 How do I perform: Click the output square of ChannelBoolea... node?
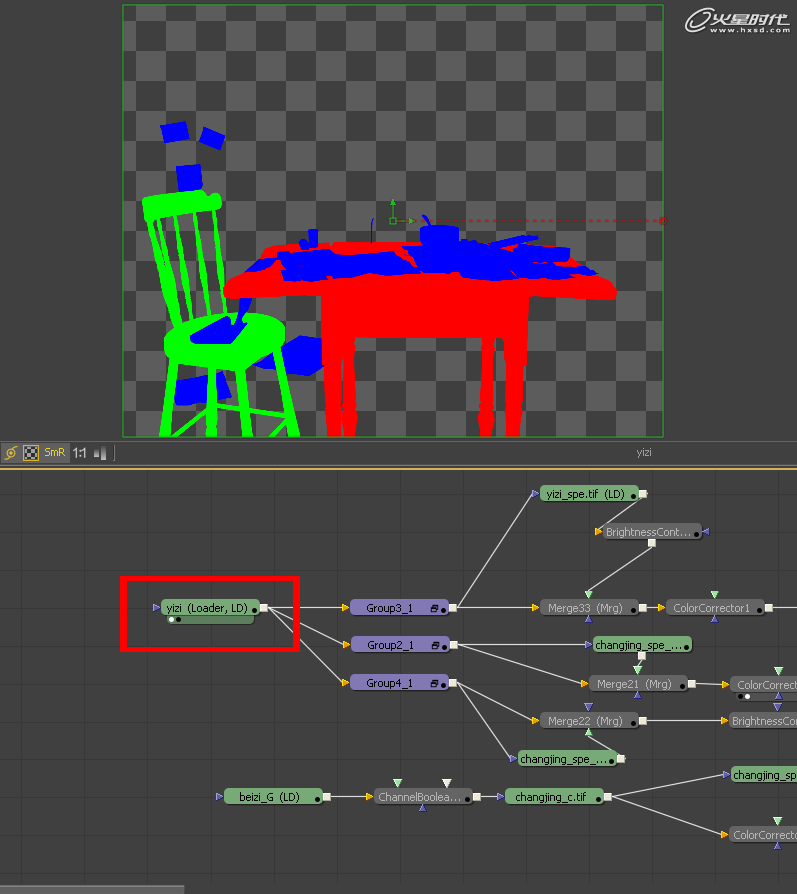pos(477,797)
